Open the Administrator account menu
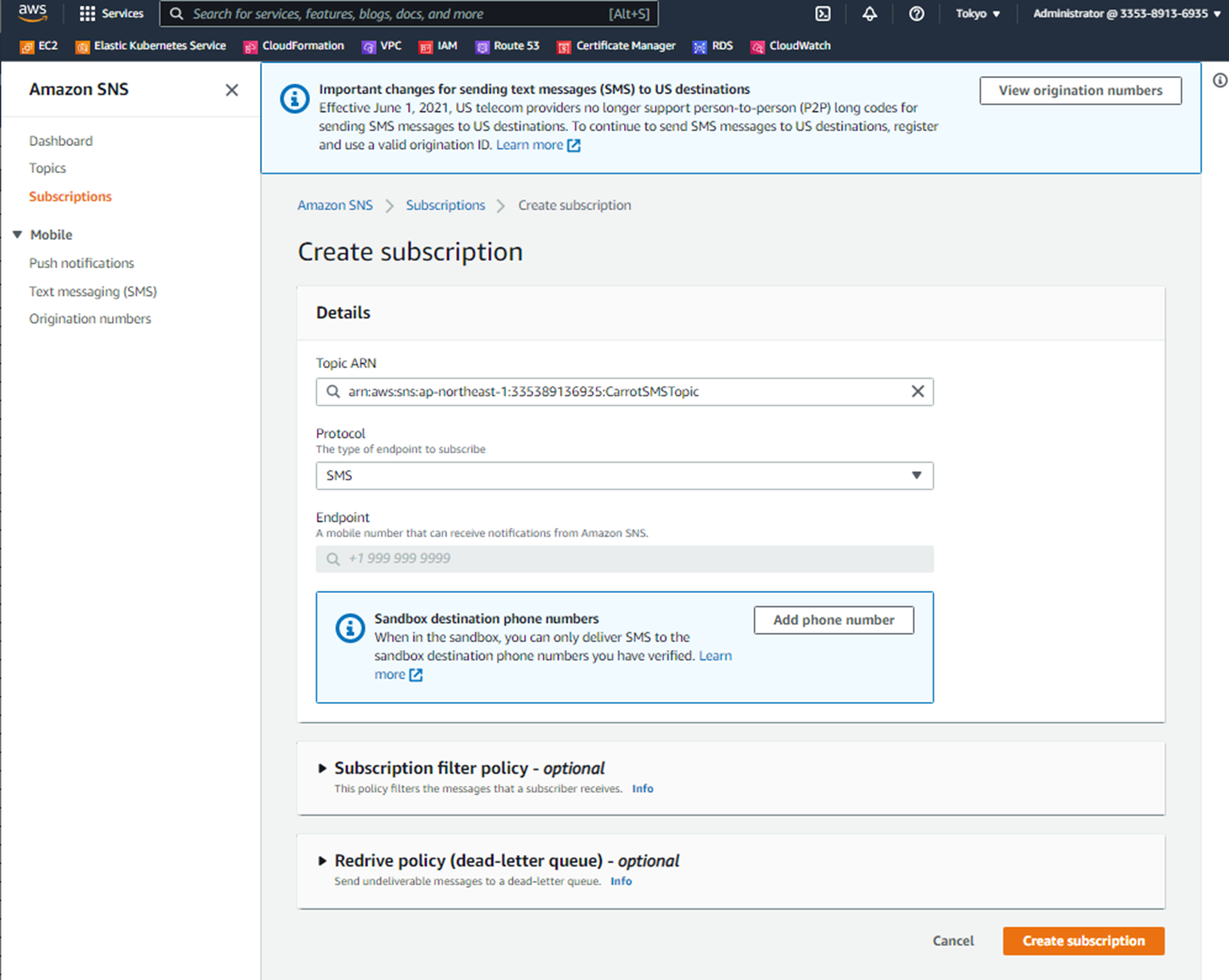Image resolution: width=1229 pixels, height=980 pixels. tap(1126, 13)
